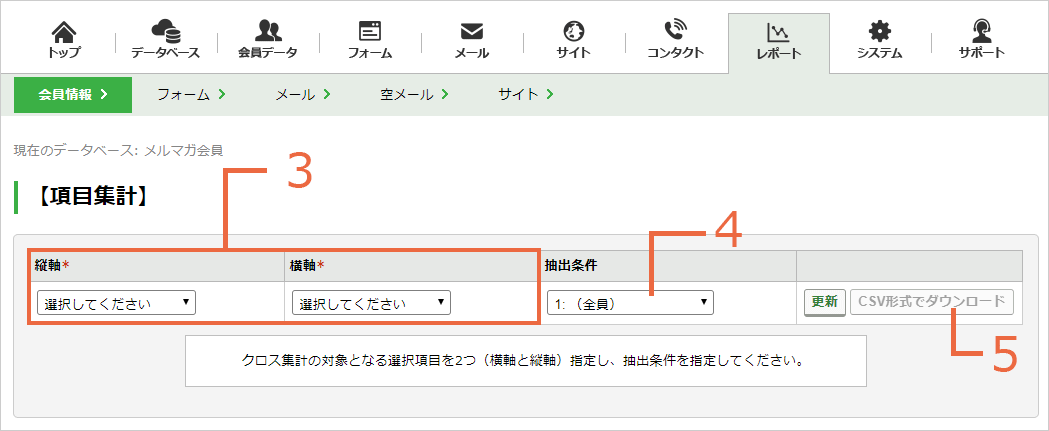This screenshot has width=1049, height=431.
Task: Switch to the 会員情報 sub-tab
Action: pyautogui.click(x=73, y=94)
